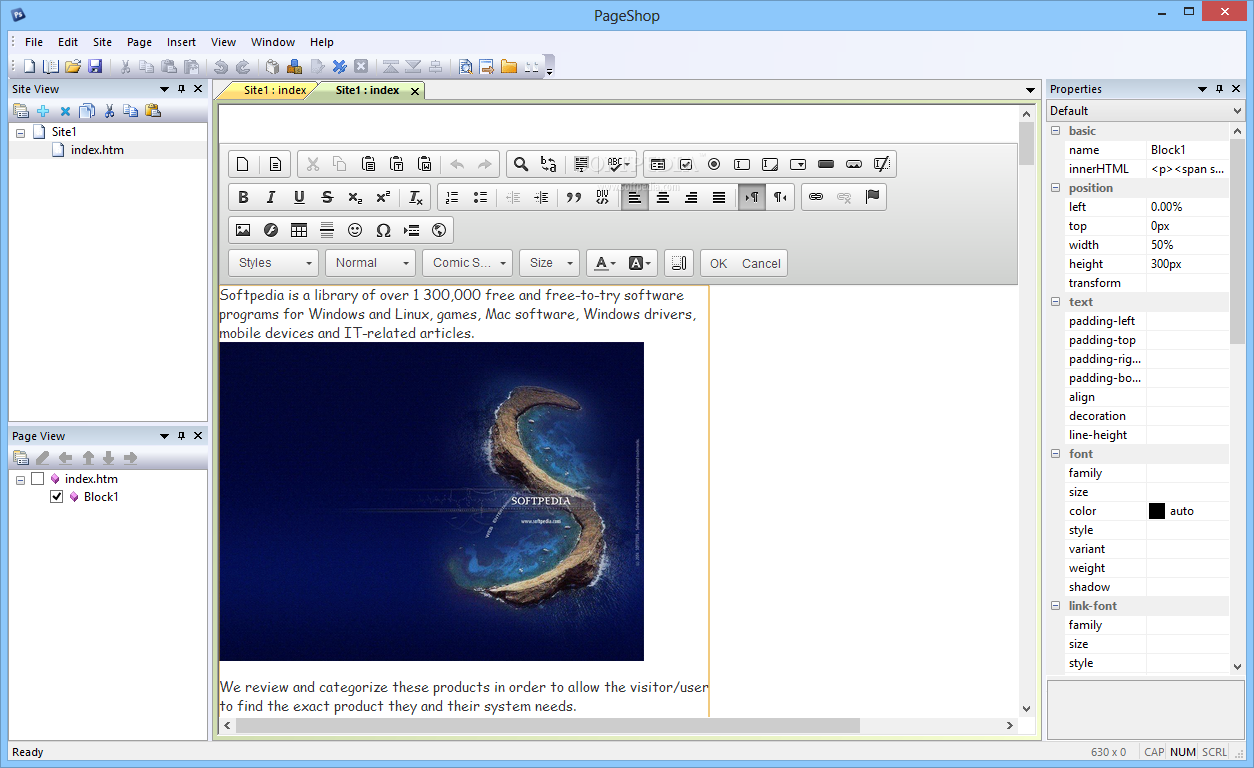The height and width of the screenshot is (768, 1254).
Task: Insert a bulleted list
Action: click(480, 198)
